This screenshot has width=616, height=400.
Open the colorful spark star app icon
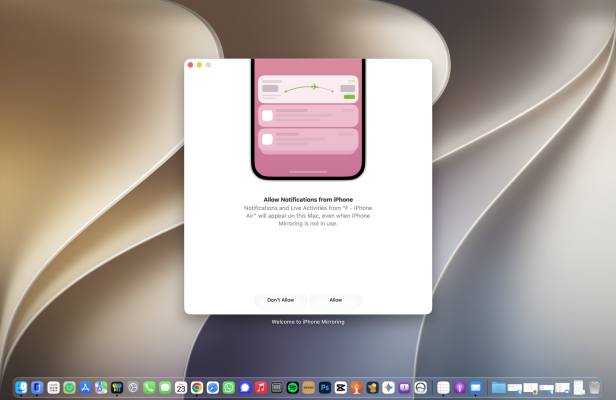pyautogui.click(x=389, y=388)
